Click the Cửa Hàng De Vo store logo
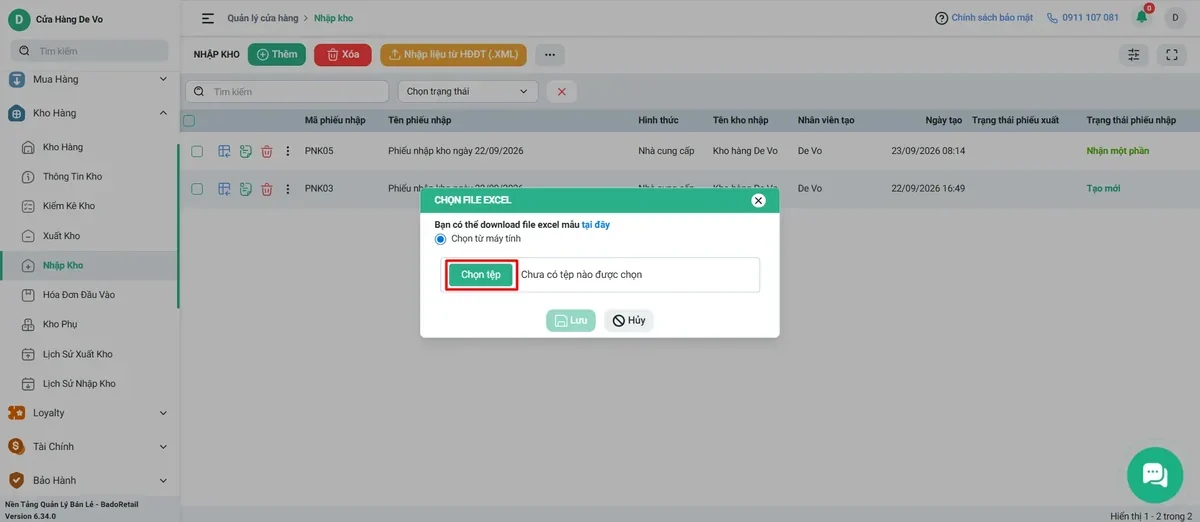This screenshot has width=1200, height=522. 19,19
